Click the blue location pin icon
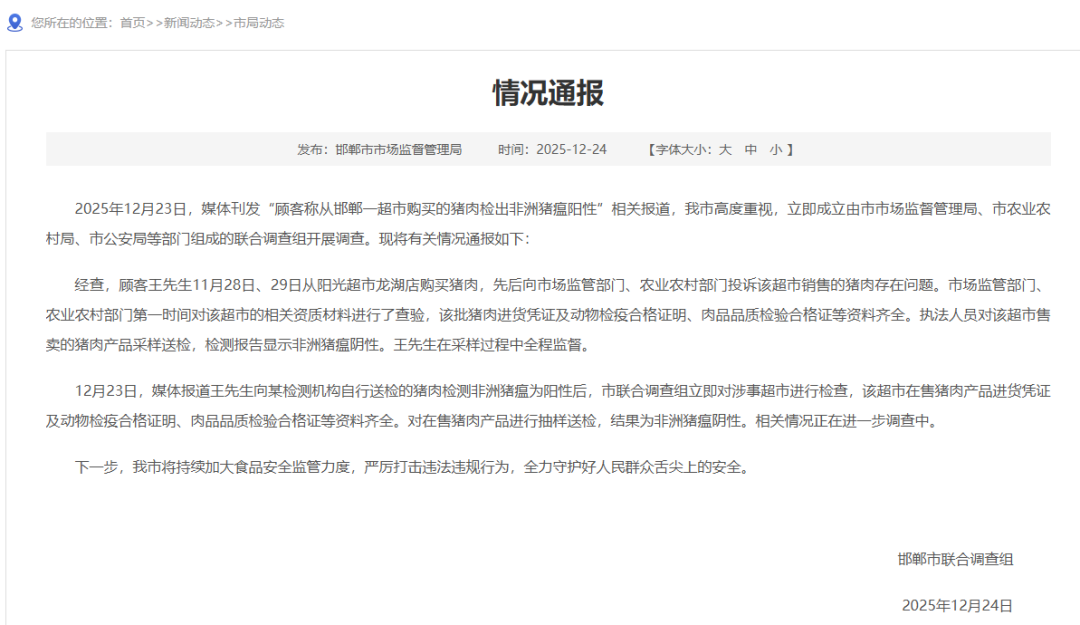 click(x=14, y=21)
